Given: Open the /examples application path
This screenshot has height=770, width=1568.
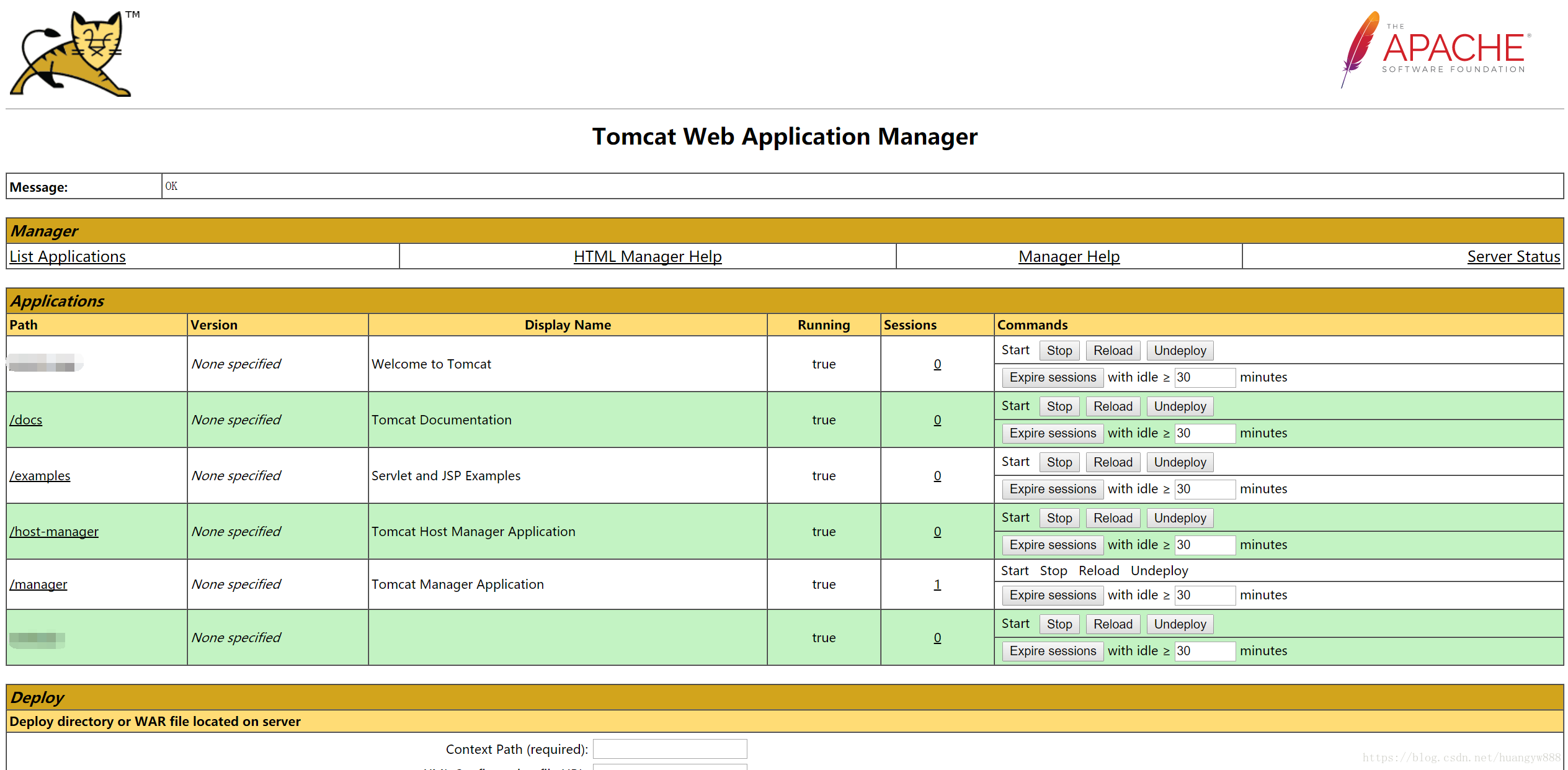Looking at the screenshot, I should 40,475.
